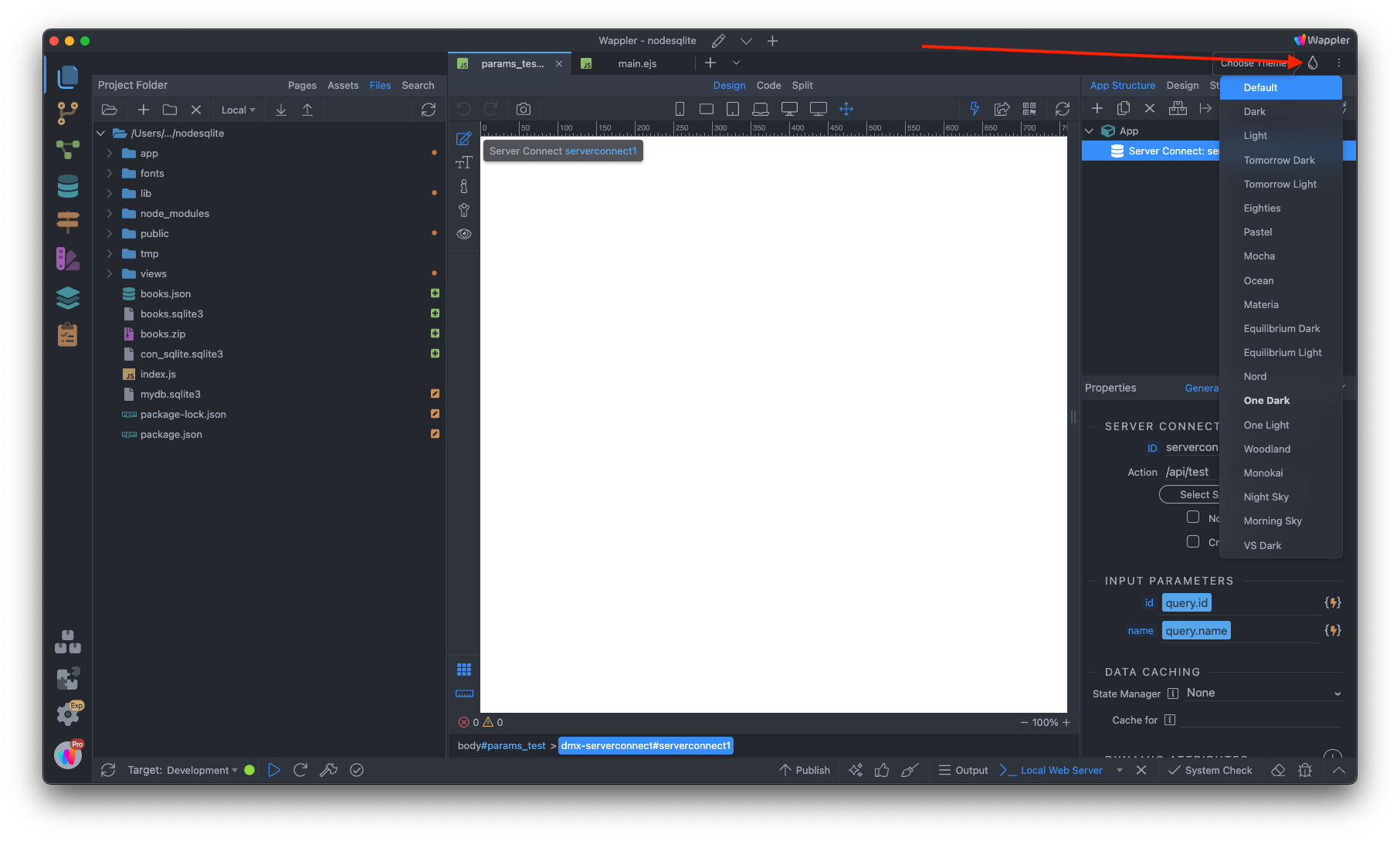
Task: Click the lightning bolt icon in design toolbar
Action: click(975, 109)
